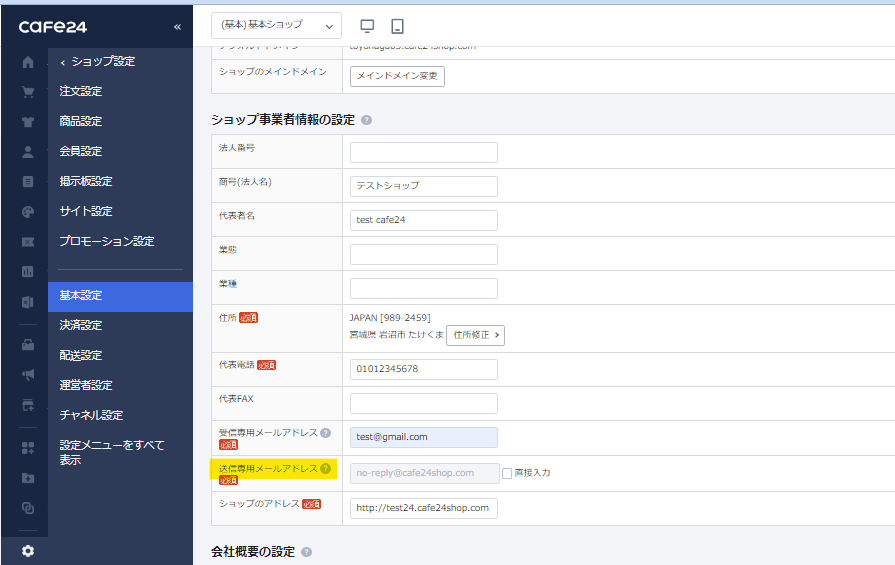Click the ショップのメインドメイン label
The width and height of the screenshot is (895, 565).
[273, 71]
